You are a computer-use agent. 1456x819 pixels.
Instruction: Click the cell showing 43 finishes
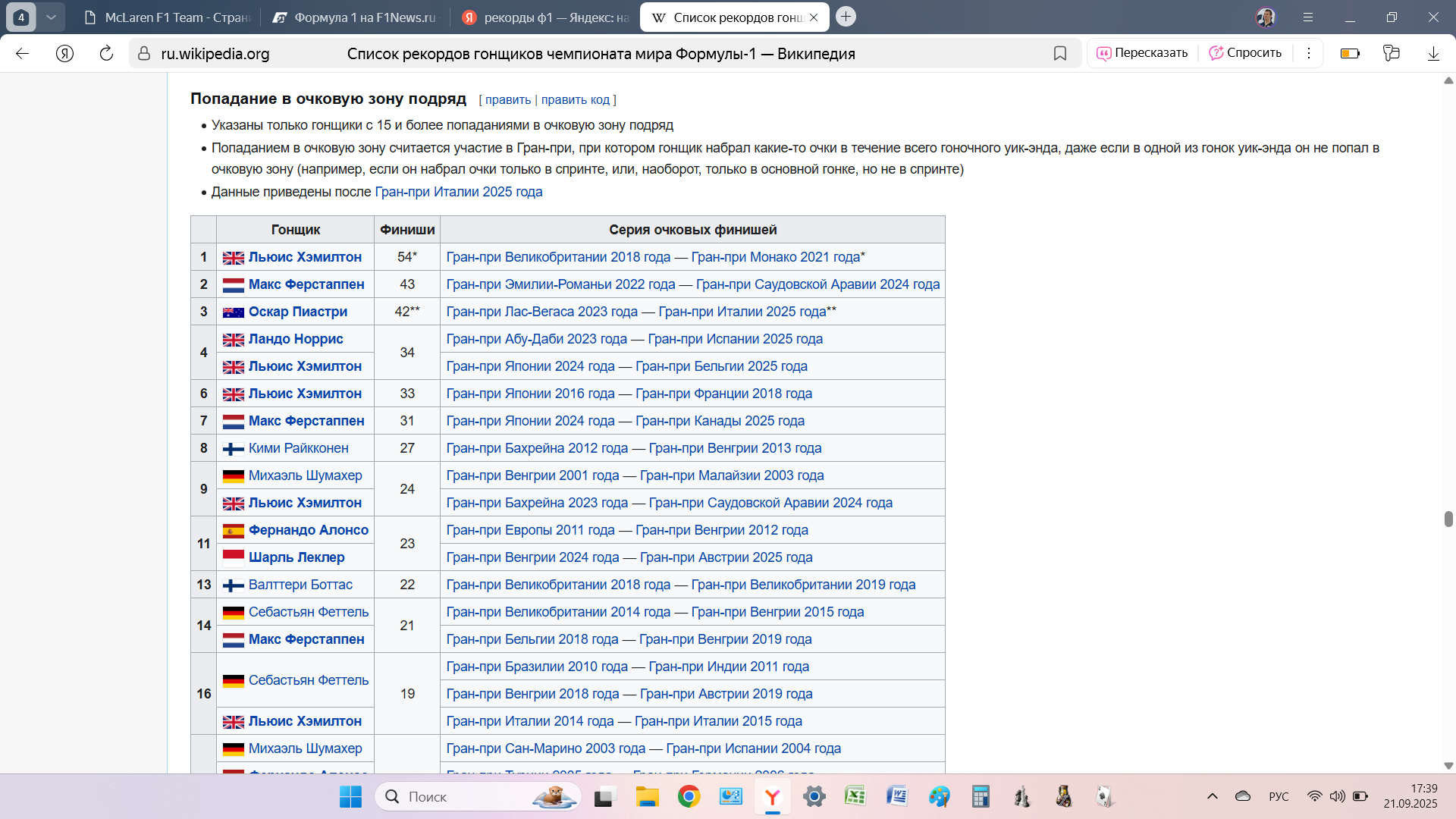pos(407,284)
